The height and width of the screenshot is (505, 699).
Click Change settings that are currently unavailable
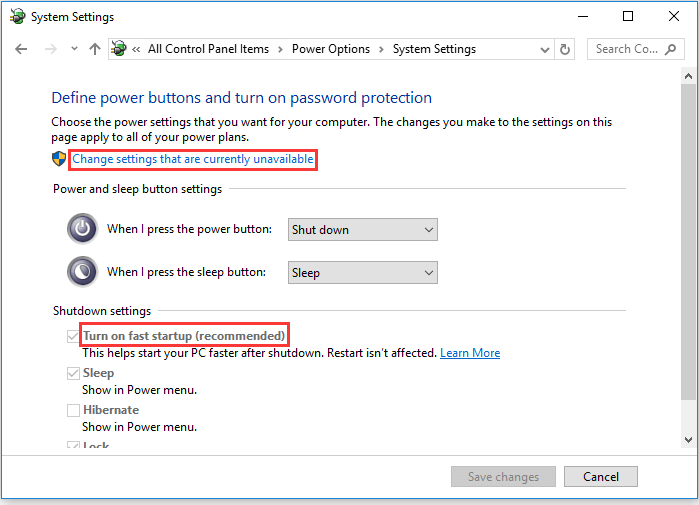pos(193,160)
